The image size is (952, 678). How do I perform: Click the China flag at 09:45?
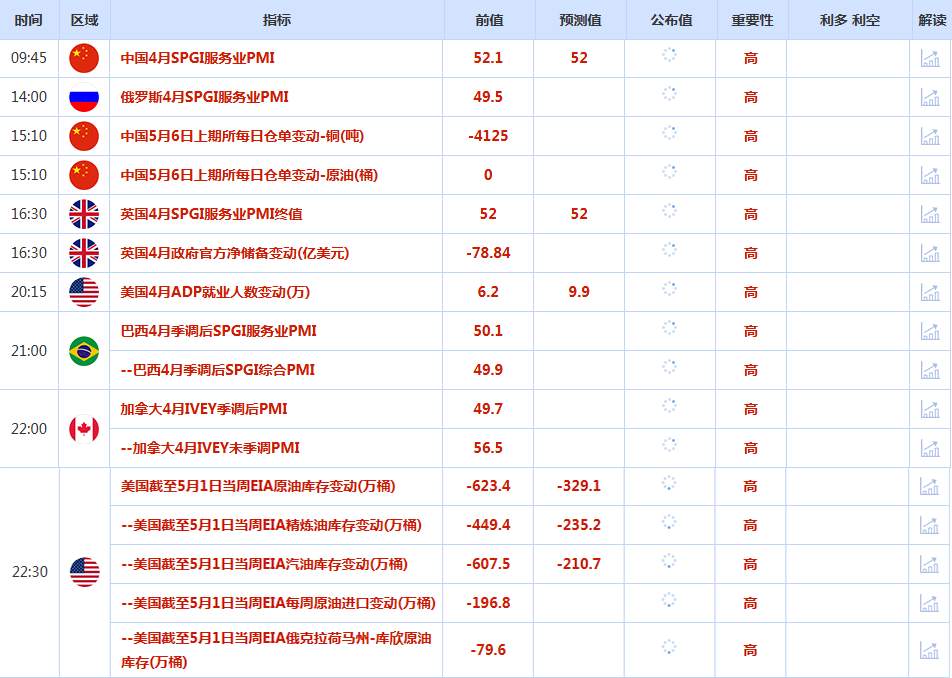click(x=84, y=58)
